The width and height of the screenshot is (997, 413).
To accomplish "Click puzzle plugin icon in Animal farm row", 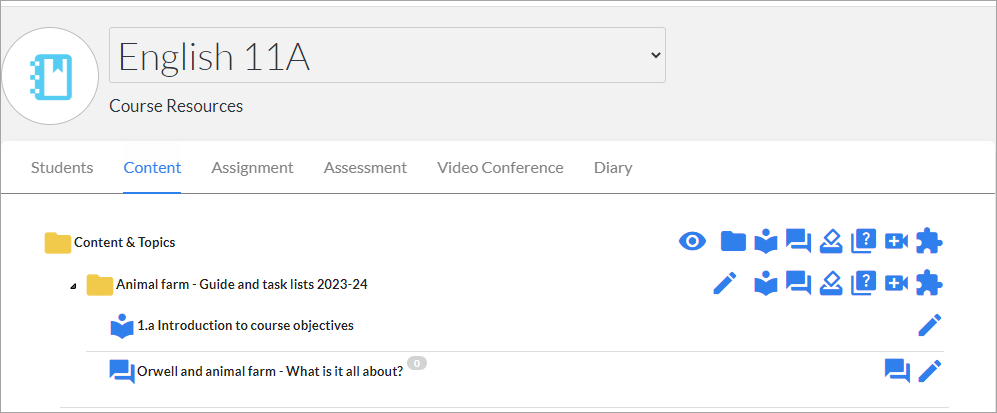I will tap(929, 283).
